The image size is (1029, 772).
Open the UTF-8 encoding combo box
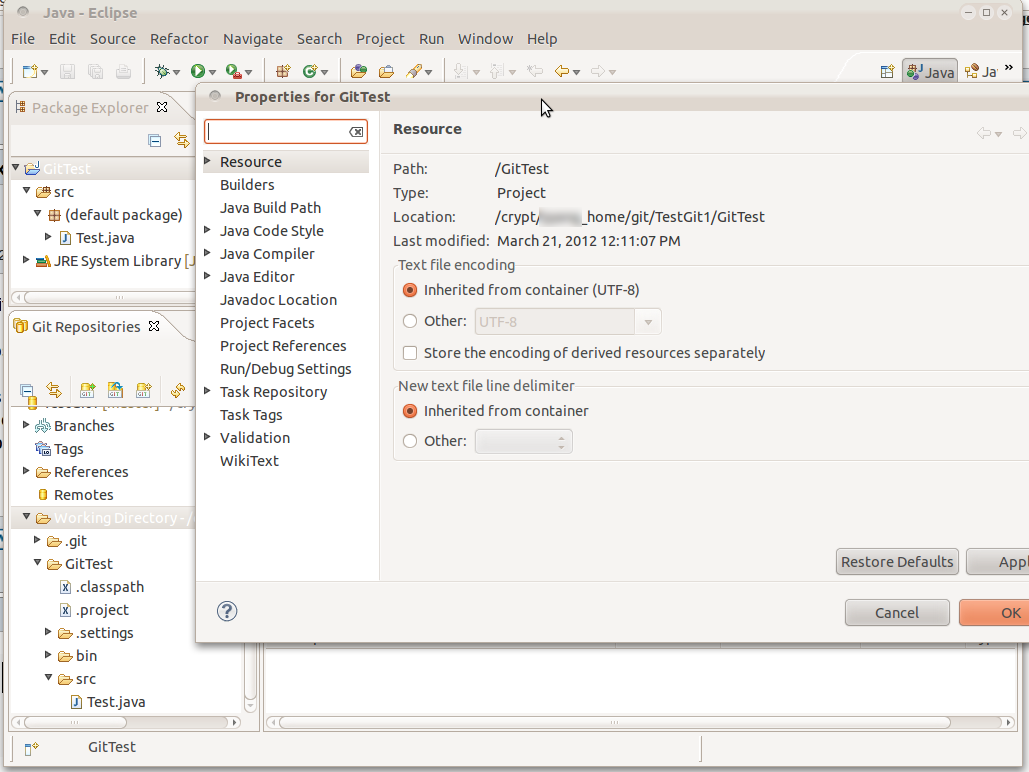[568, 322]
